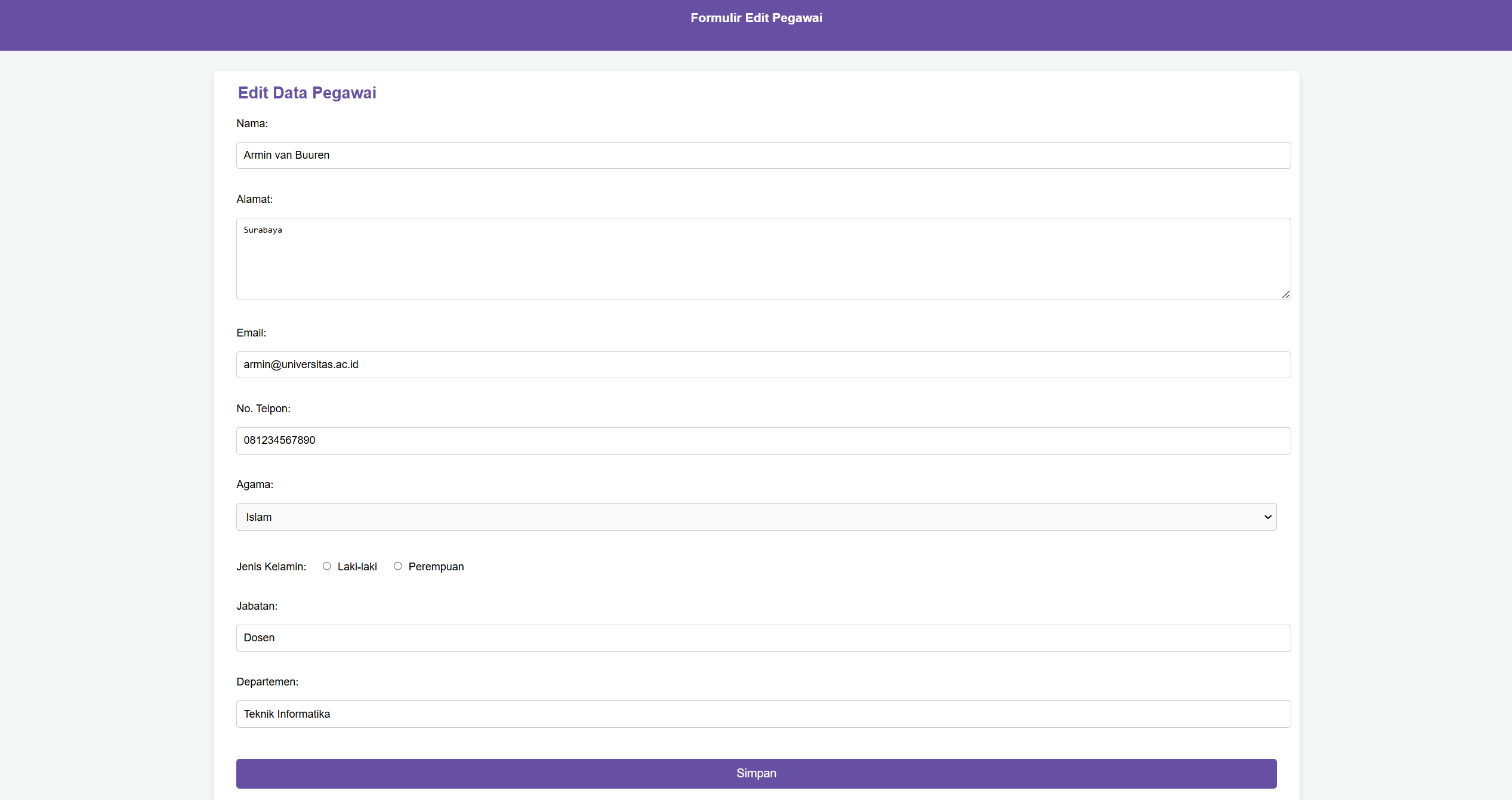This screenshot has height=800, width=1512.
Task: Click the Agama label
Action: tap(255, 484)
